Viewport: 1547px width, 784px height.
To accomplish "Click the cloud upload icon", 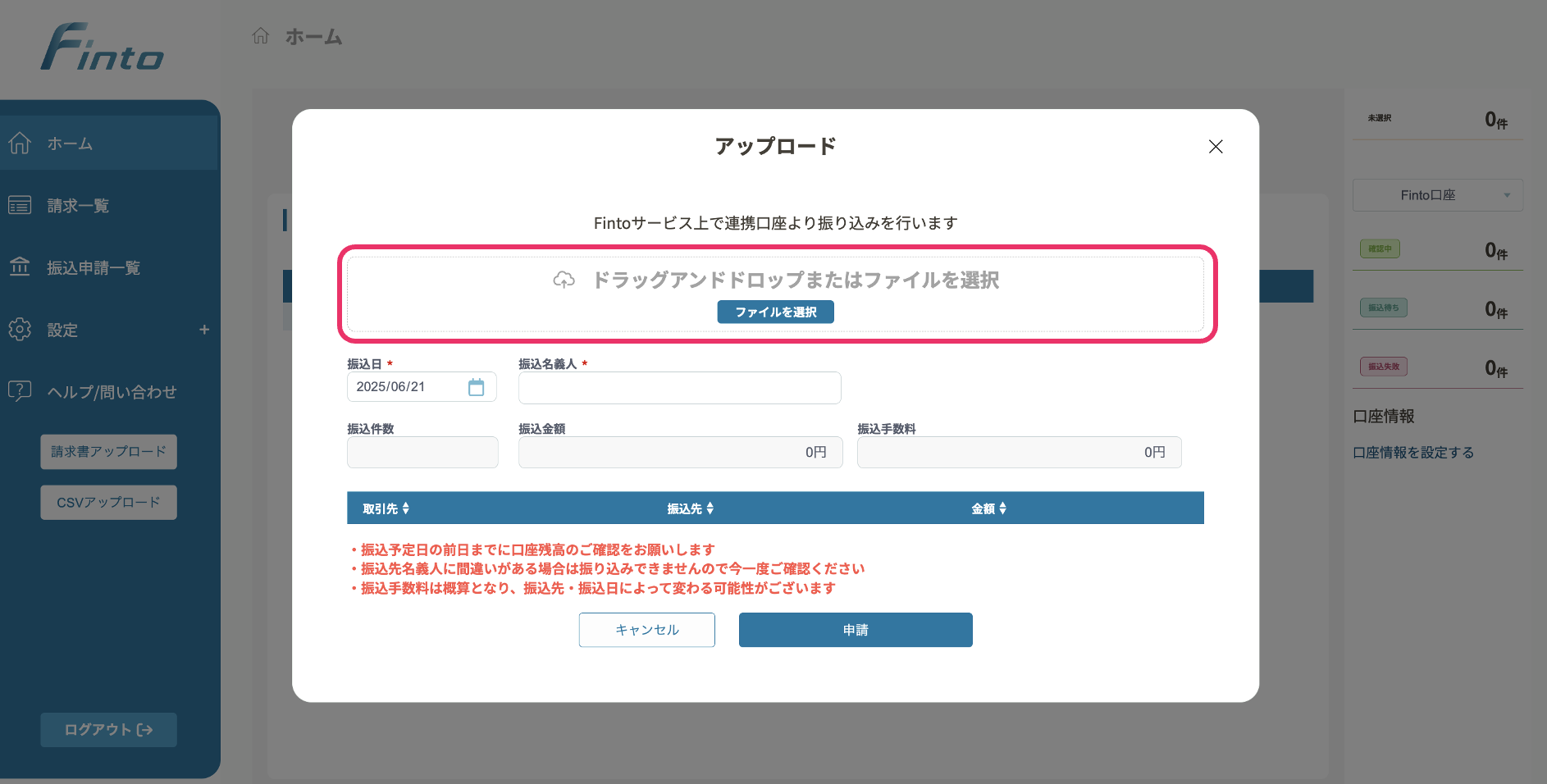I will coord(564,280).
